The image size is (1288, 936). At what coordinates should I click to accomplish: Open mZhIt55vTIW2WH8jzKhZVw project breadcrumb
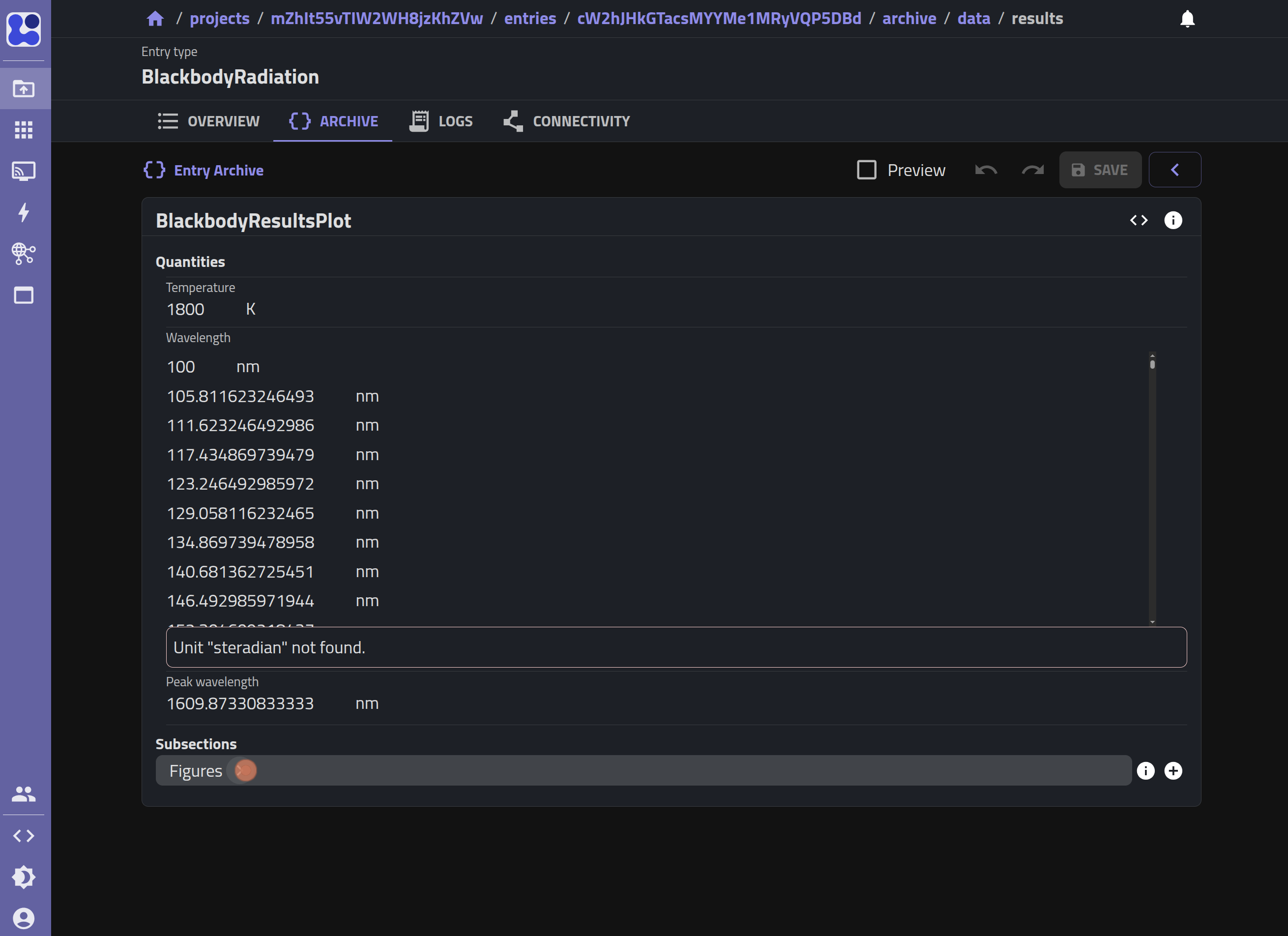pos(377,19)
